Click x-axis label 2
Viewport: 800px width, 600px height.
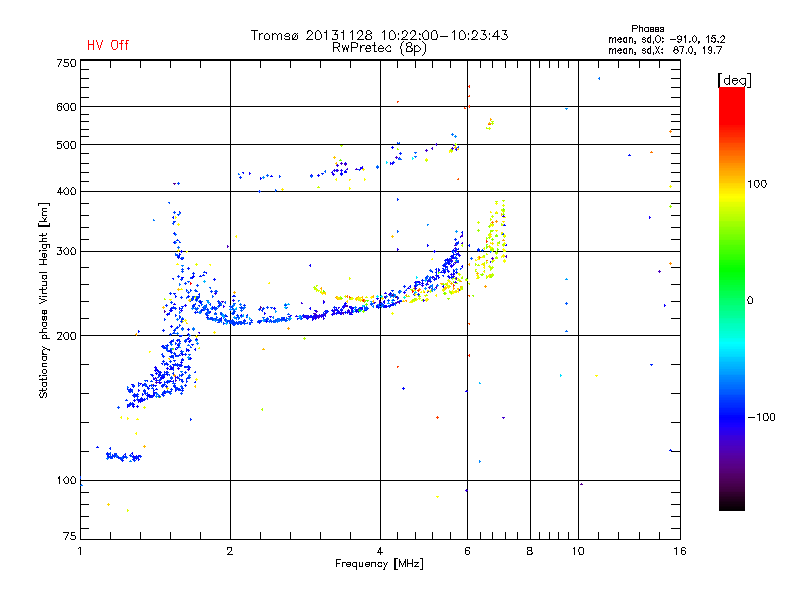pyautogui.click(x=230, y=551)
